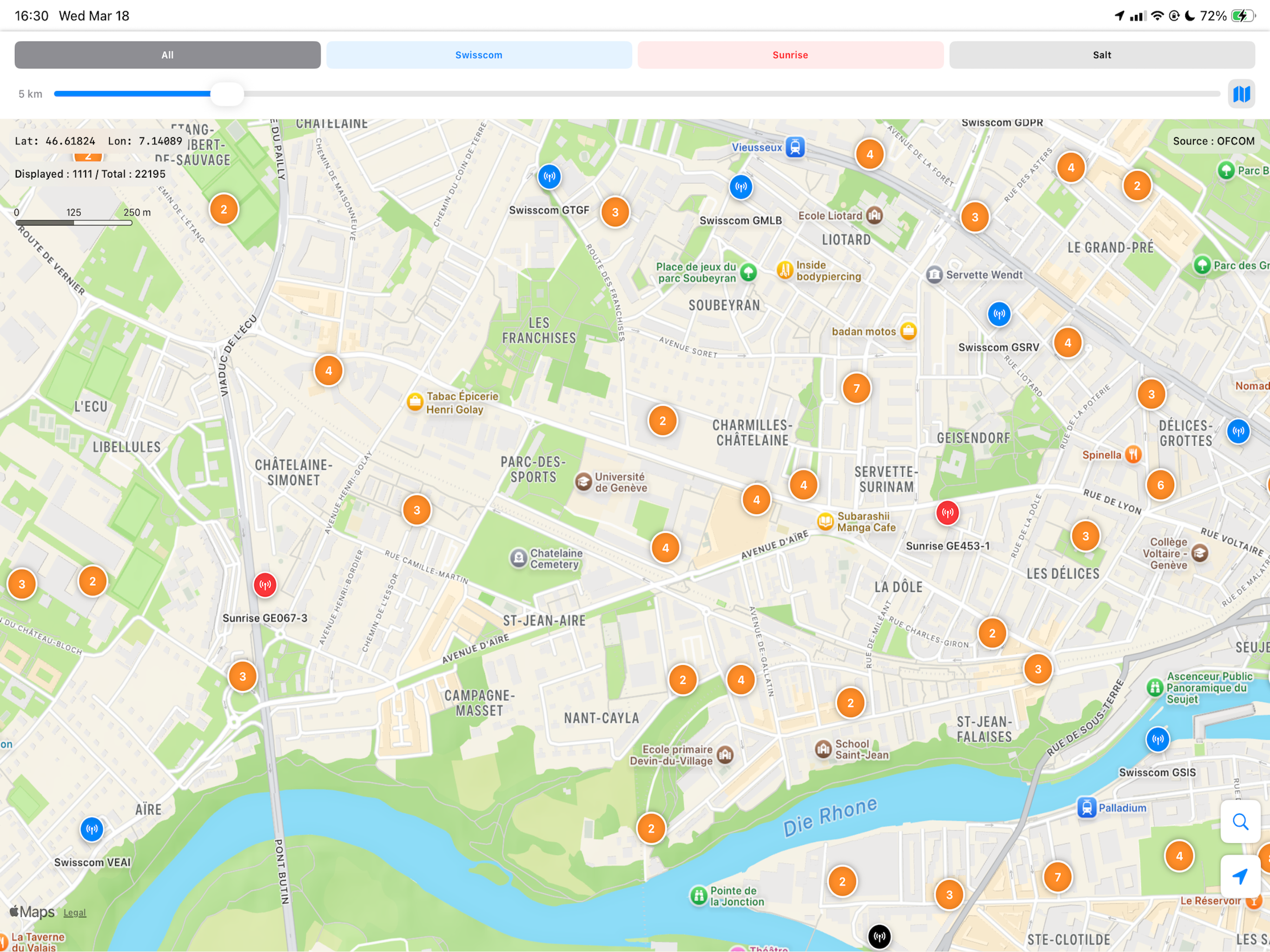Viewport: 1270px width, 952px height.
Task: Tap the Servette Wendt icon
Action: pyautogui.click(x=934, y=274)
